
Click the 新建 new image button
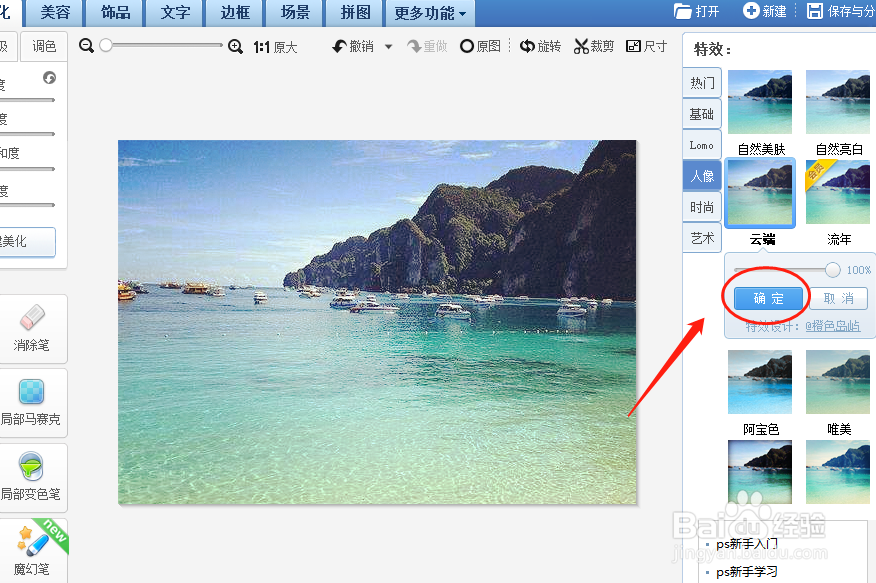coord(764,11)
